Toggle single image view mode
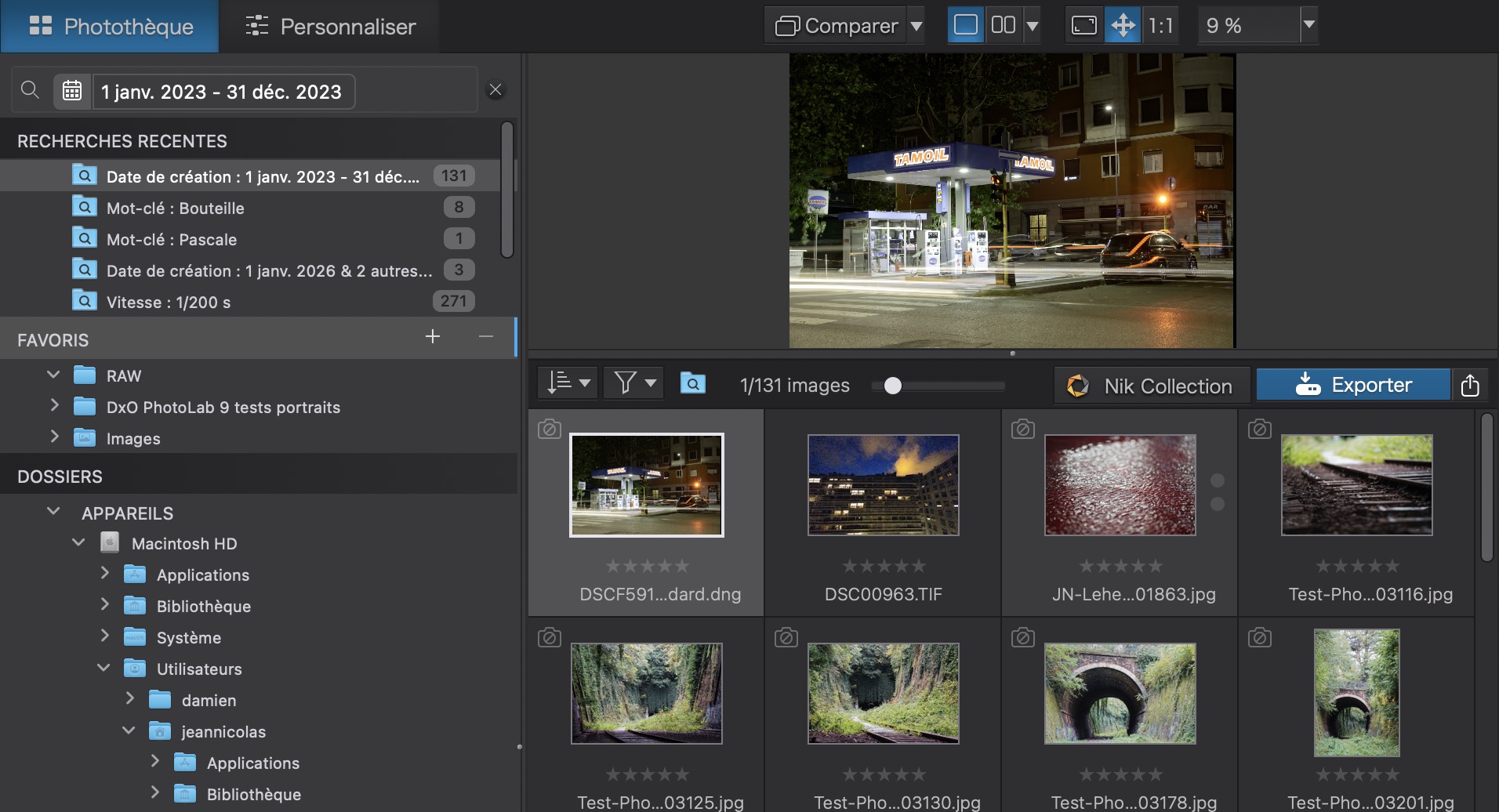 pyautogui.click(x=965, y=25)
